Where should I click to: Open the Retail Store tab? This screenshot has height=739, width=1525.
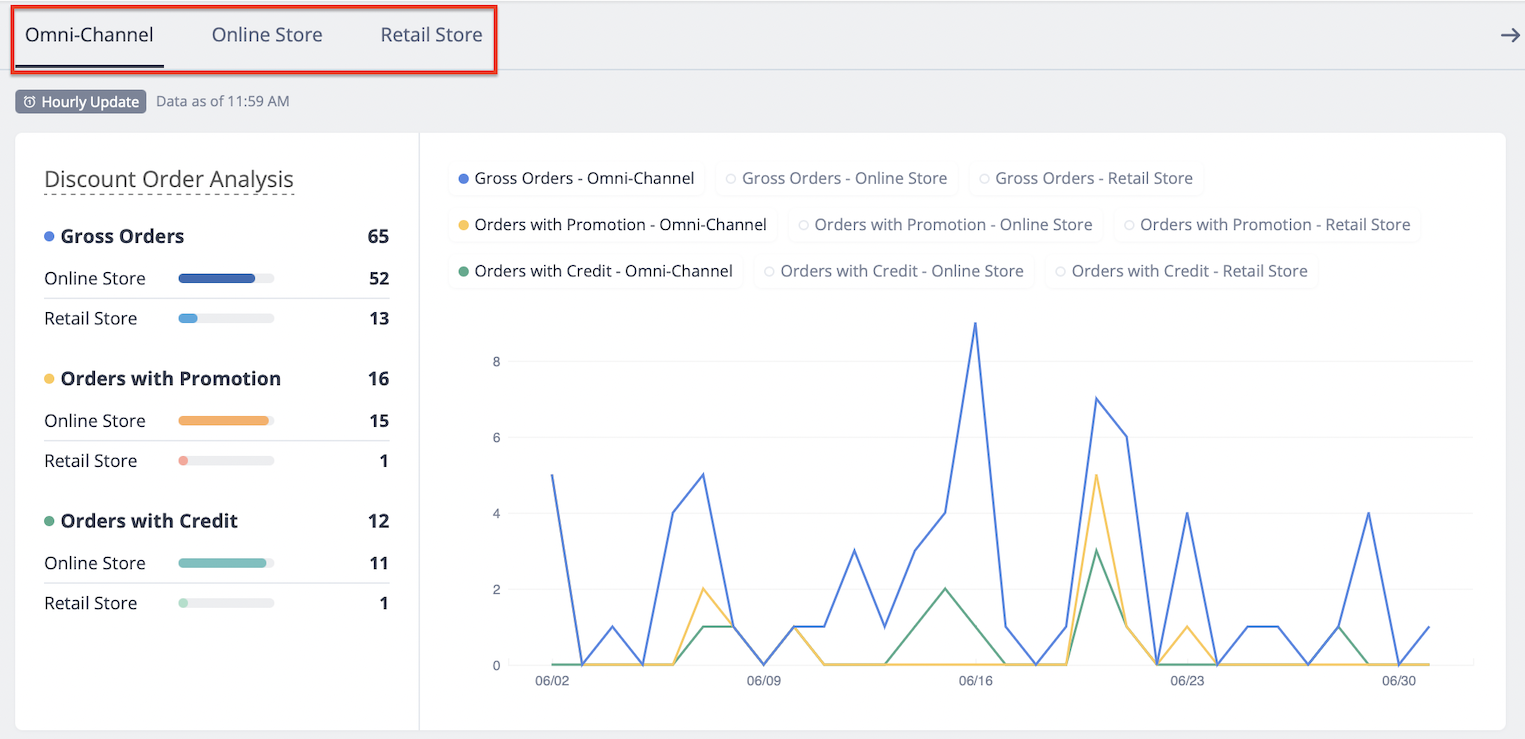(x=431, y=35)
